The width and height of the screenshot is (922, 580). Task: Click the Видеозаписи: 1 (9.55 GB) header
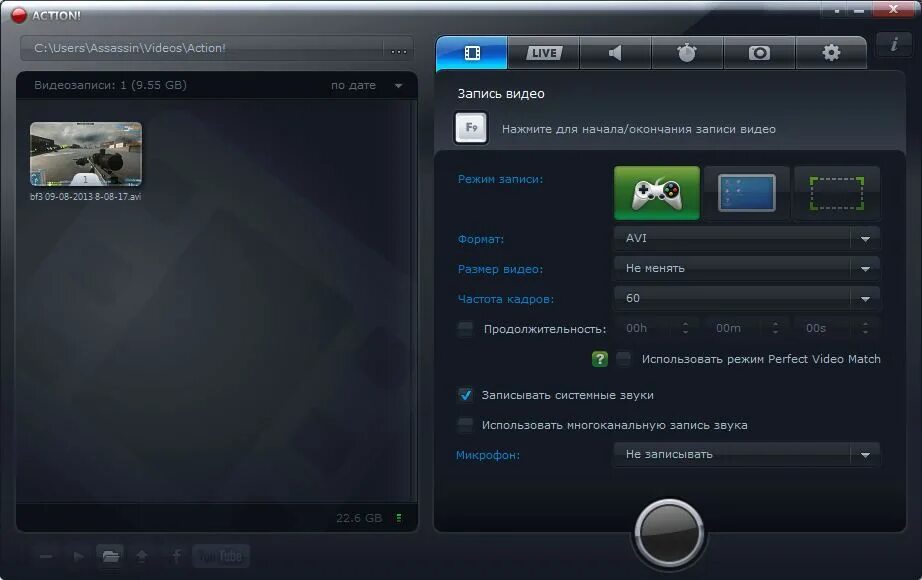[111, 85]
